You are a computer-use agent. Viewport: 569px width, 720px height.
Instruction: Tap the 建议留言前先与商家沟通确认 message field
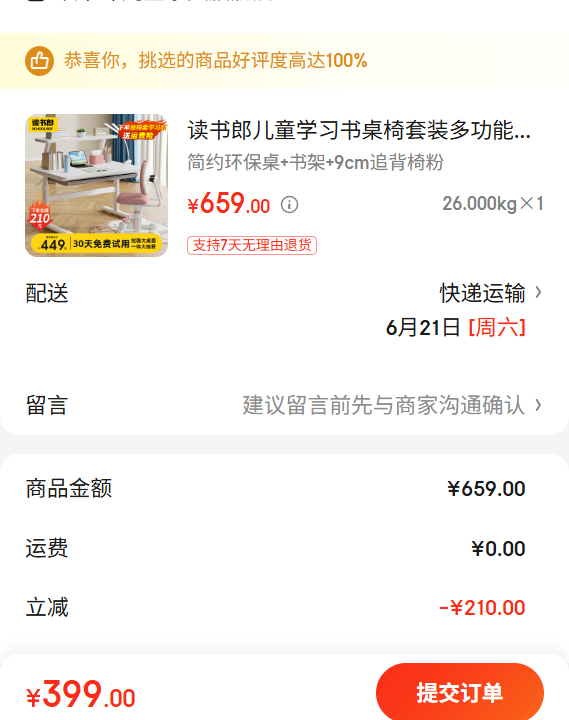click(383, 405)
